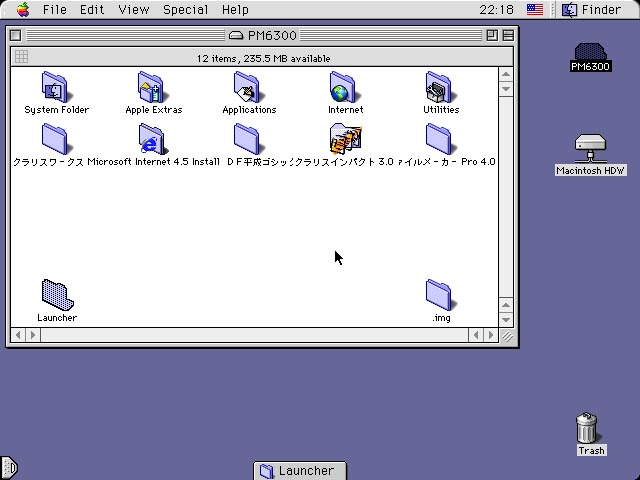Expand the Control Strip tab
The image size is (640, 480).
click(x=9, y=467)
